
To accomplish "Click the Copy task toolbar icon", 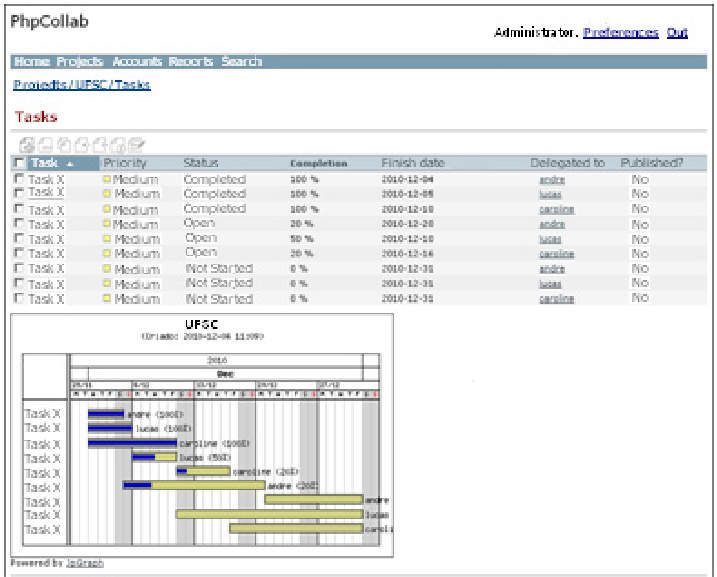I will 63,146.
